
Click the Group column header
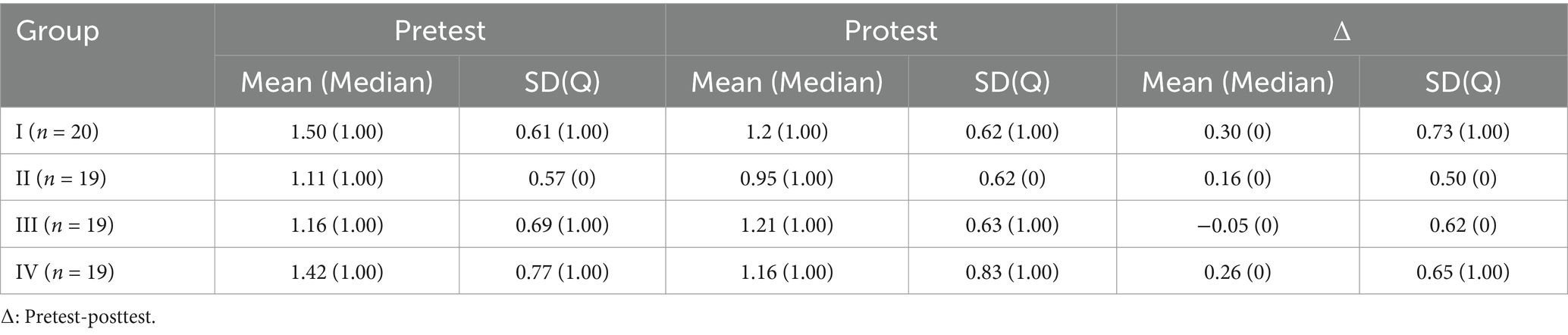coord(58,32)
